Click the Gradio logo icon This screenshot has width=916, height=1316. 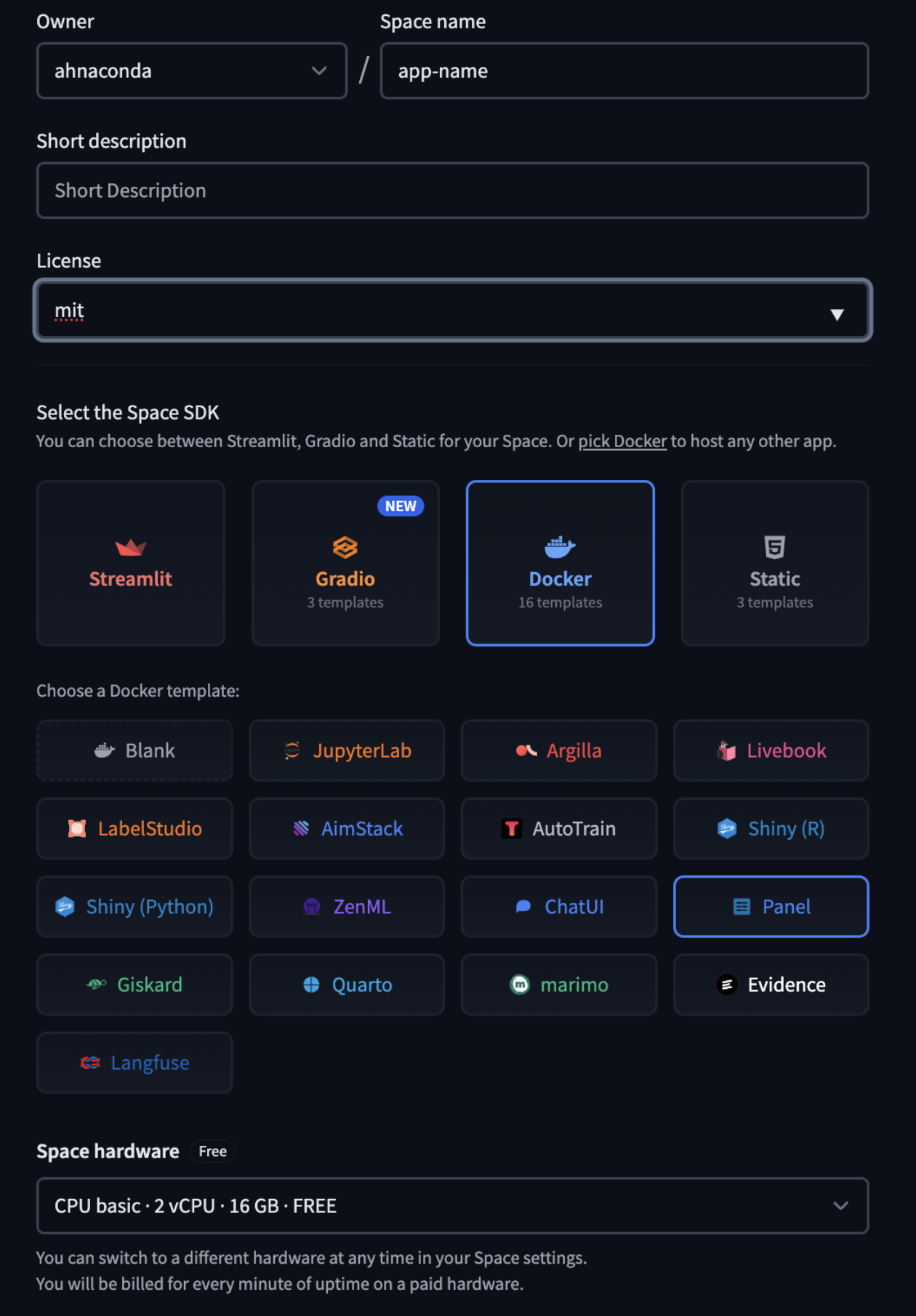coord(345,547)
